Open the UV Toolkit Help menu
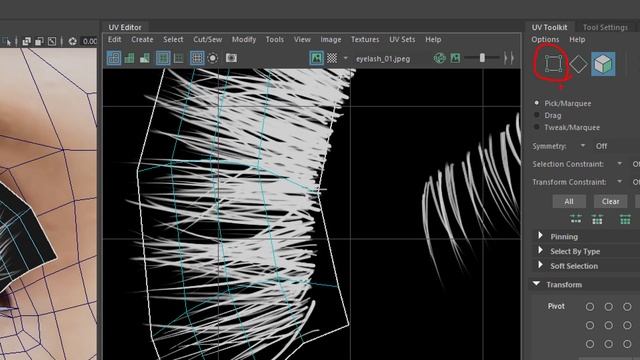The image size is (640, 360). [x=577, y=40]
